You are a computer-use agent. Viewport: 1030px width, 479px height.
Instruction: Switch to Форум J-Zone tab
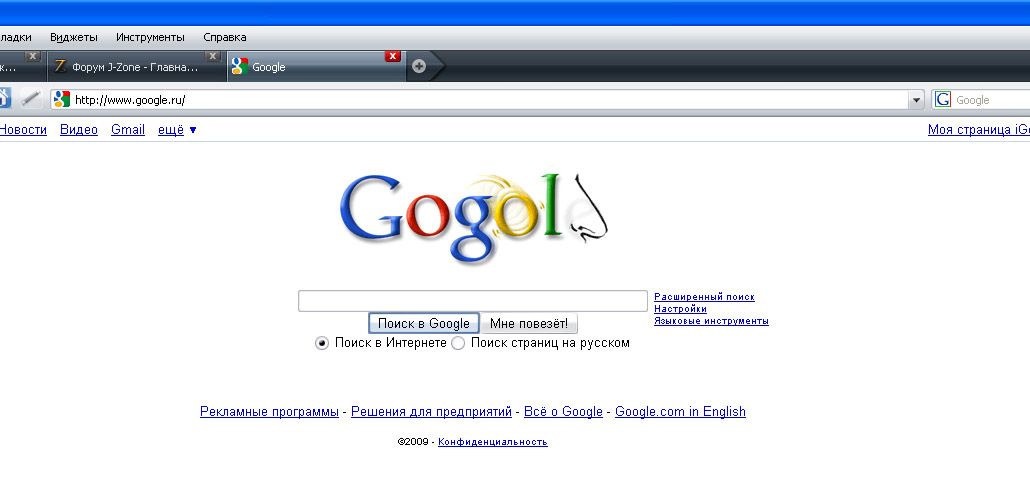(x=135, y=67)
